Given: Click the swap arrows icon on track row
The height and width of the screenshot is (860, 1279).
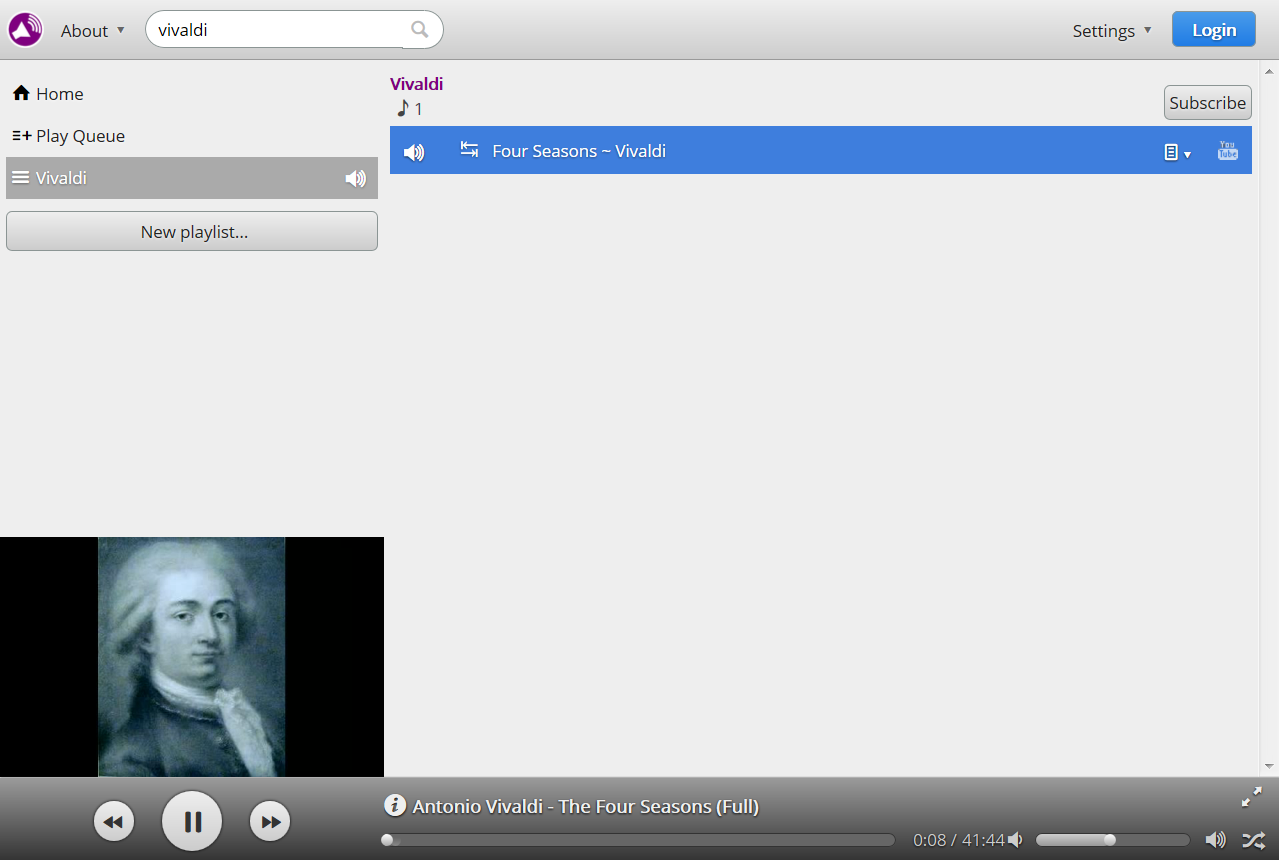Looking at the screenshot, I should click(469, 150).
